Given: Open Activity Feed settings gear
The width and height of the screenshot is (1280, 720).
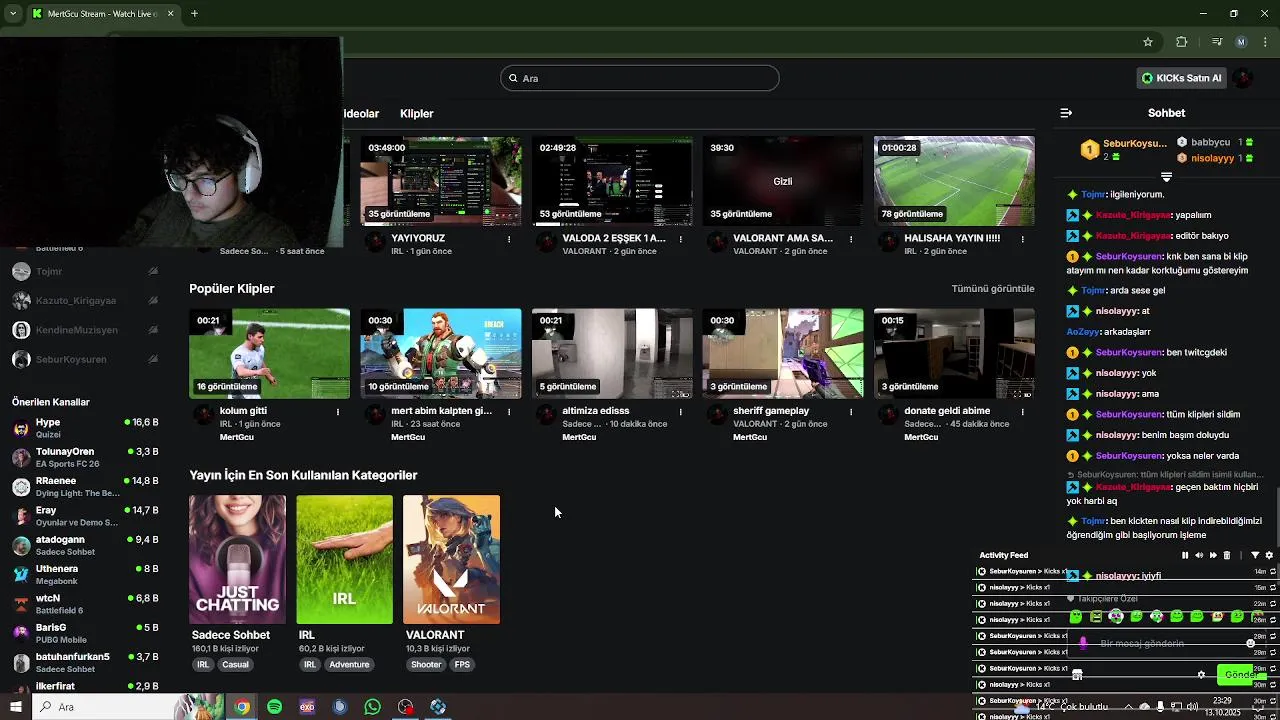Looking at the screenshot, I should (x=1269, y=555).
